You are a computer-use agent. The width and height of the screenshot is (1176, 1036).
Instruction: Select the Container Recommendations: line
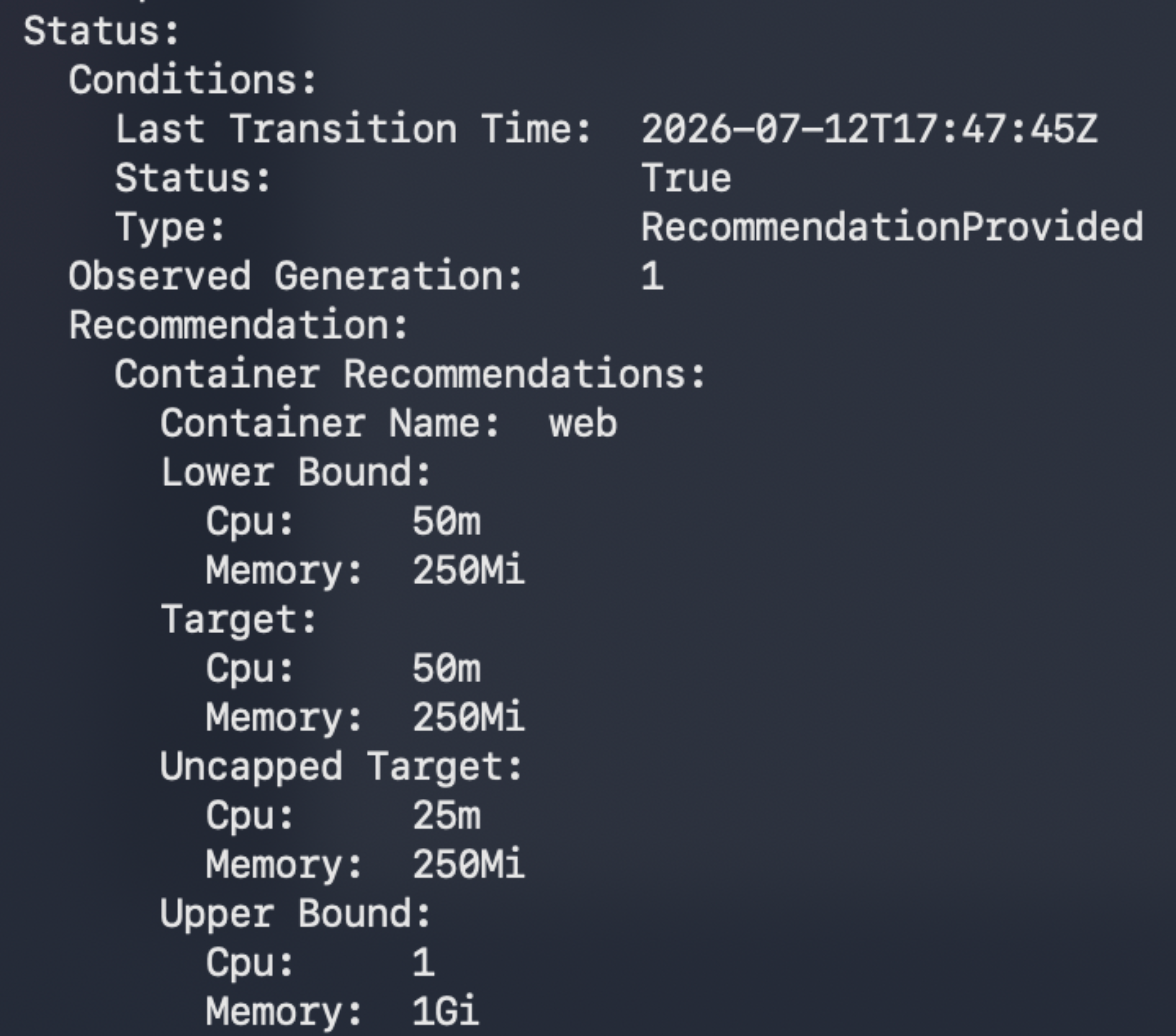tap(410, 374)
